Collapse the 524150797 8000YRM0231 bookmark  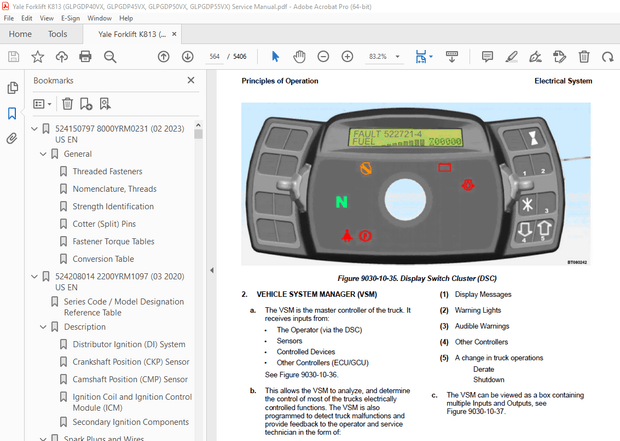click(x=34, y=129)
